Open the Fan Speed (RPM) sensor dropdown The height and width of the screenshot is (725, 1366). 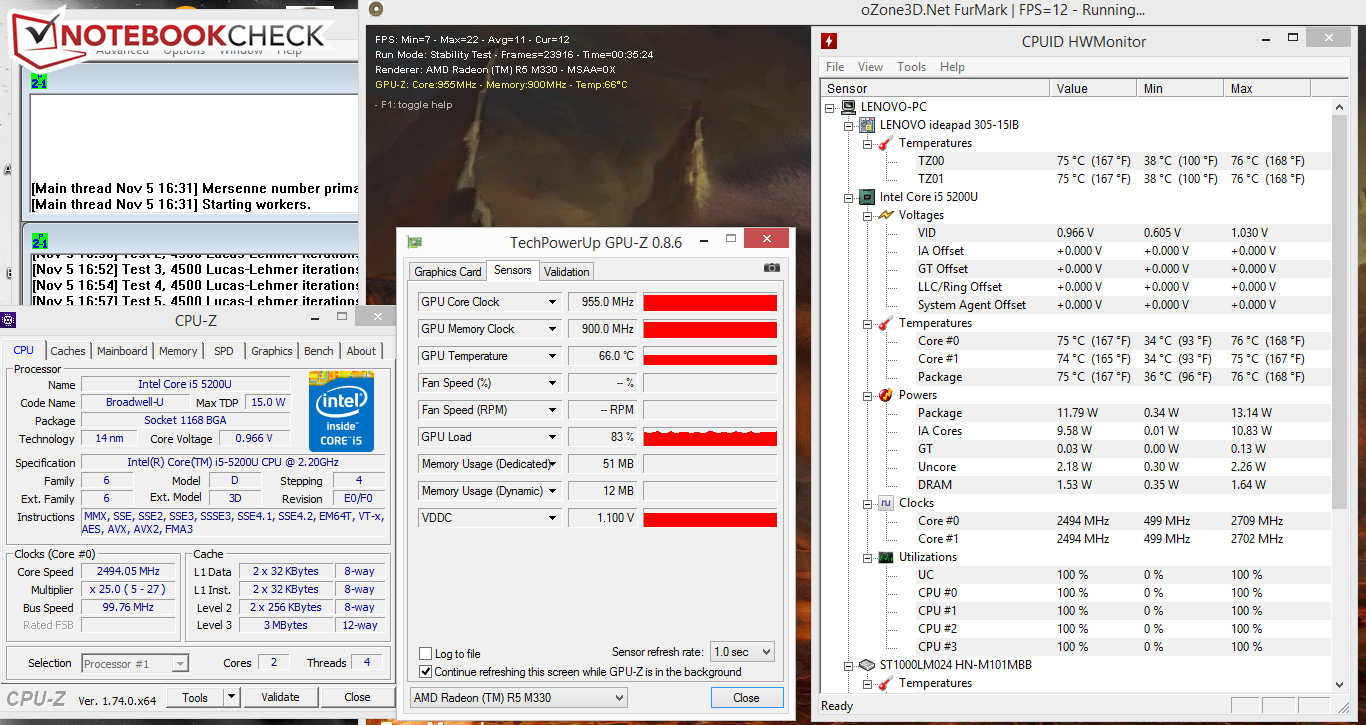click(x=551, y=410)
